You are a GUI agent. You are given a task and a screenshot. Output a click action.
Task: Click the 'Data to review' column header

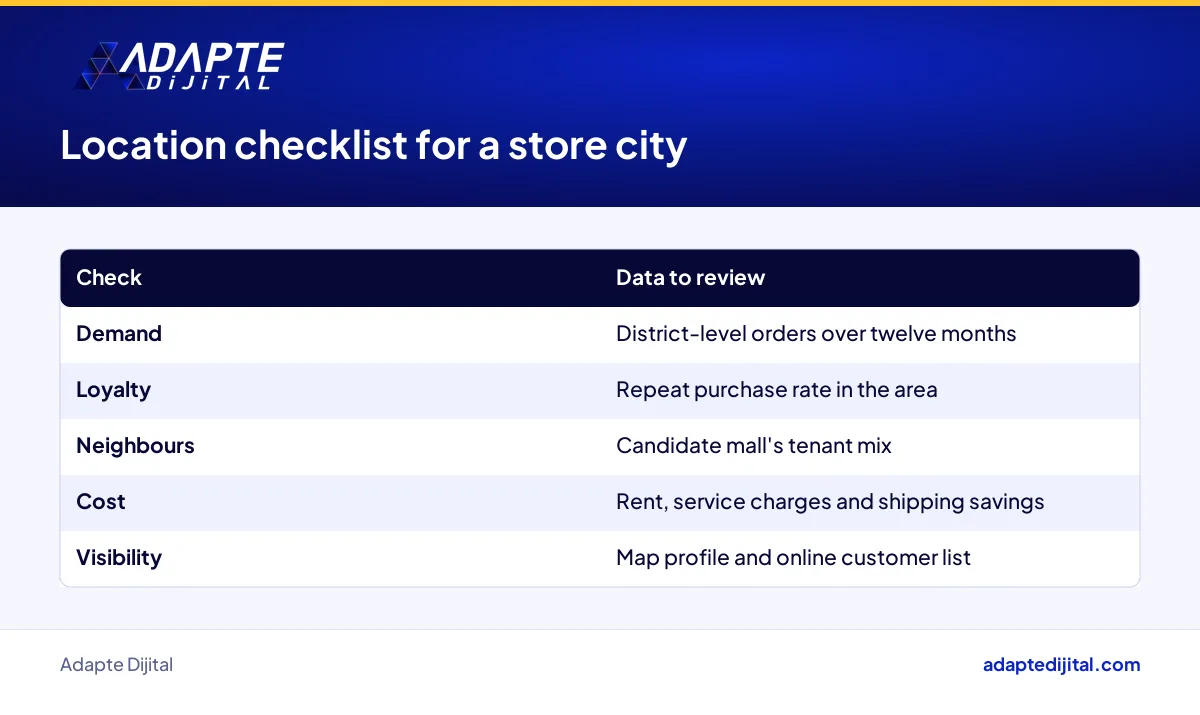tap(690, 278)
